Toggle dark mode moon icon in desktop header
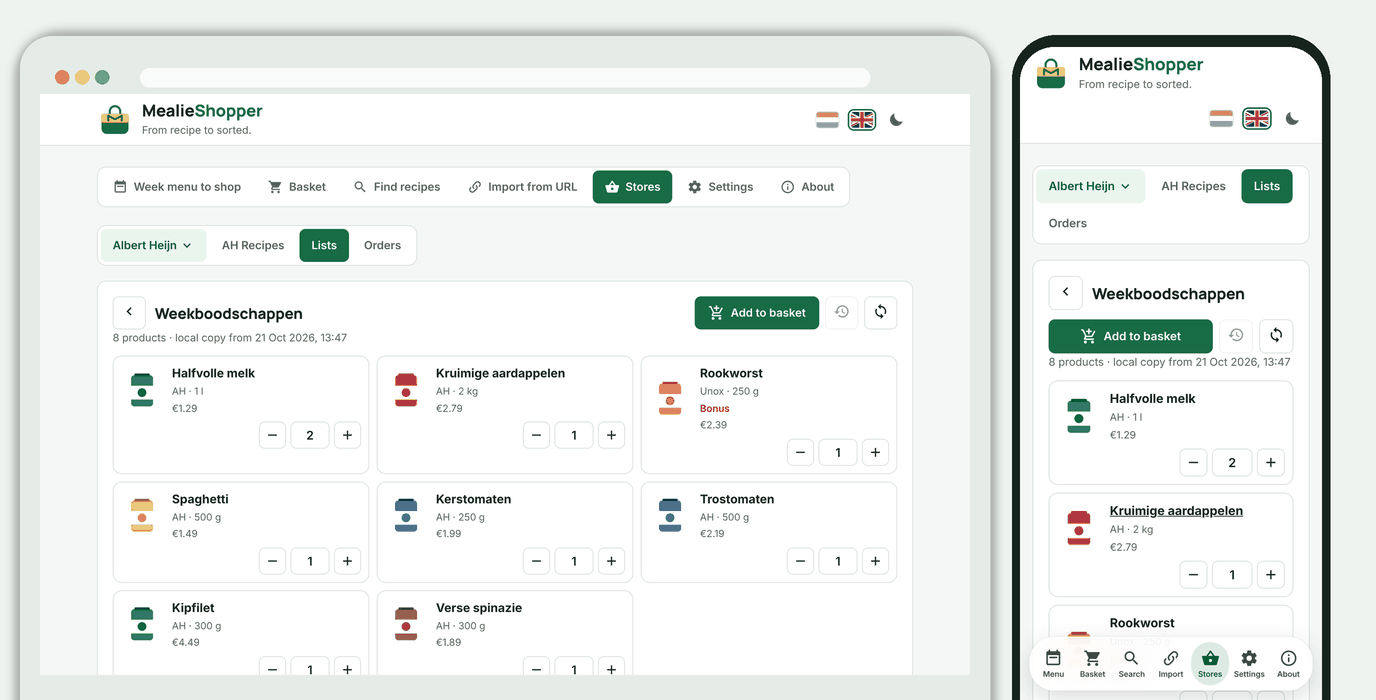 [896, 120]
